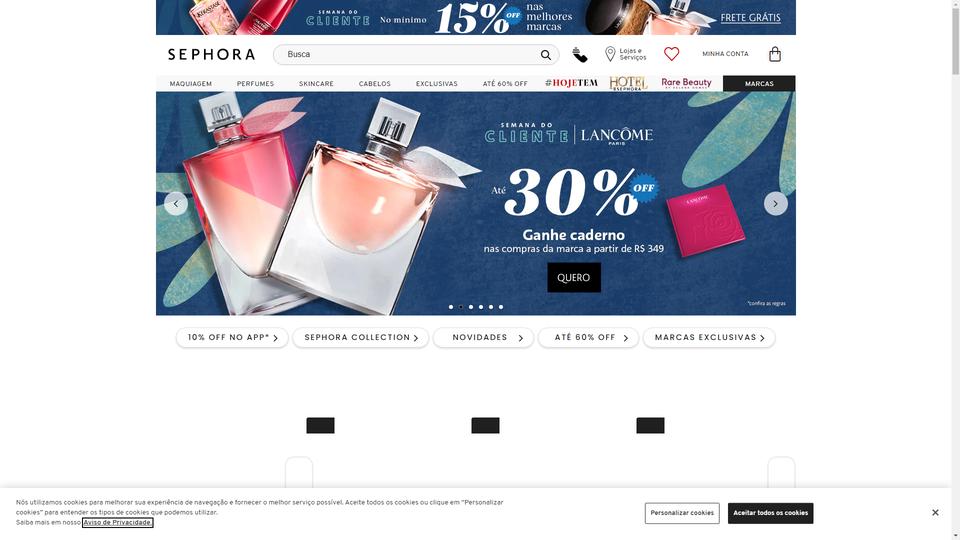Viewport: 960px width, 540px height.
Task: Open the shopping bag icon
Action: click(774, 54)
